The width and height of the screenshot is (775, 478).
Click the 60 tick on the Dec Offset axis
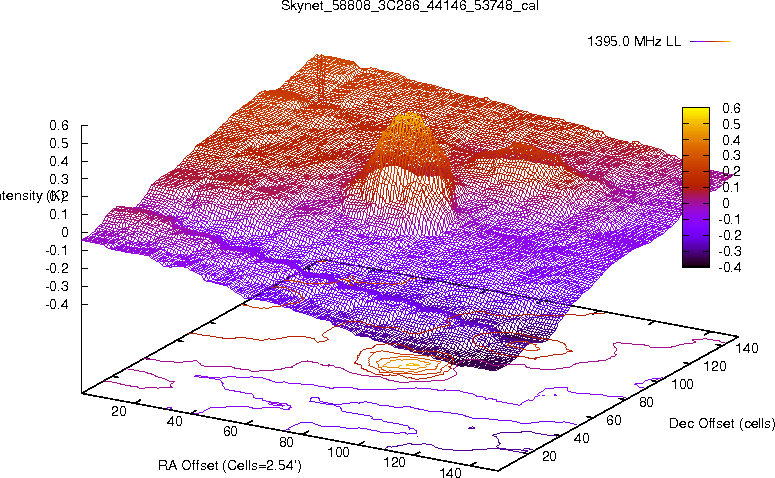614,420
